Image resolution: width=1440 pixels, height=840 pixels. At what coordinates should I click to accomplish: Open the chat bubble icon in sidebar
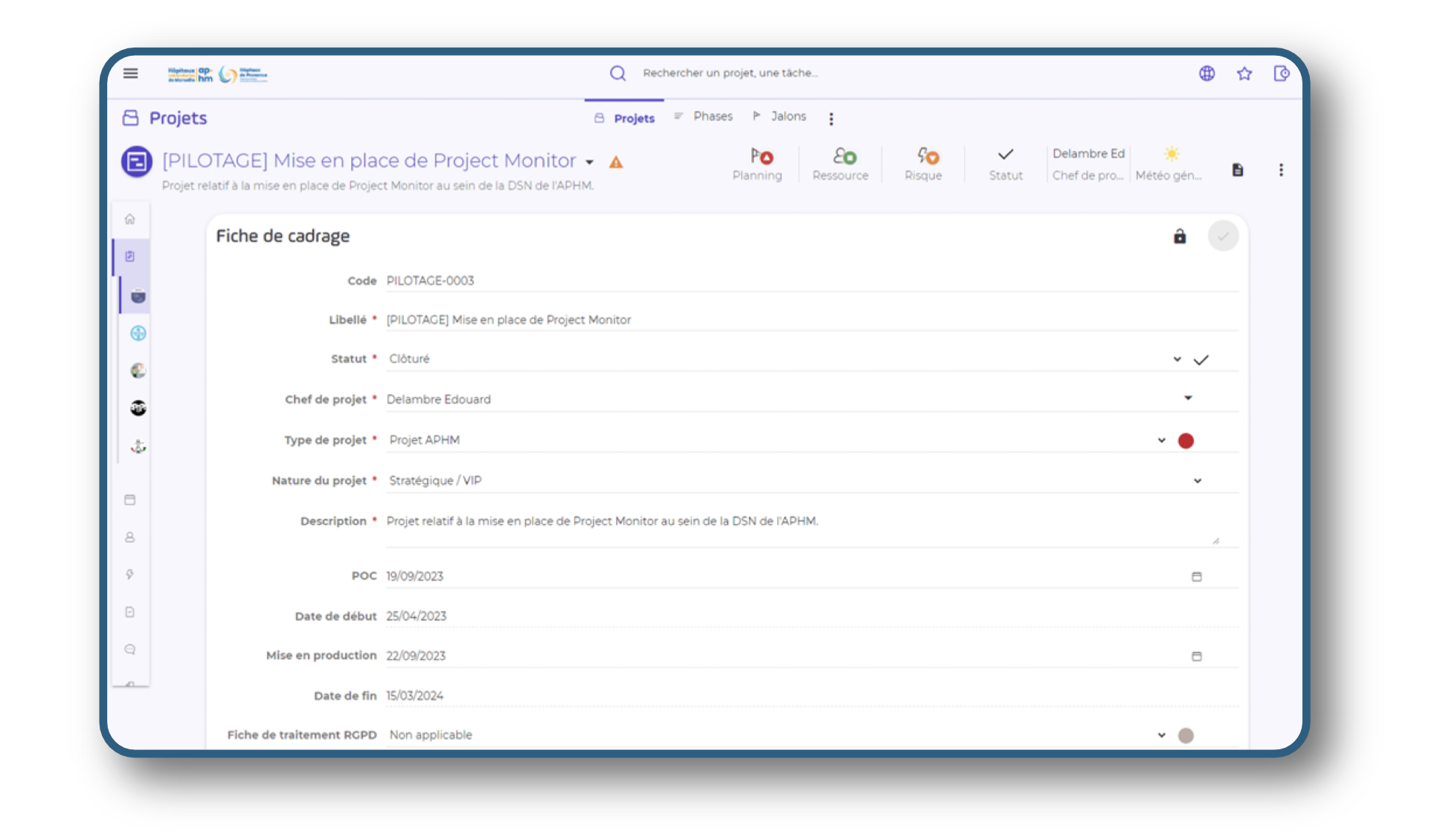(x=130, y=649)
